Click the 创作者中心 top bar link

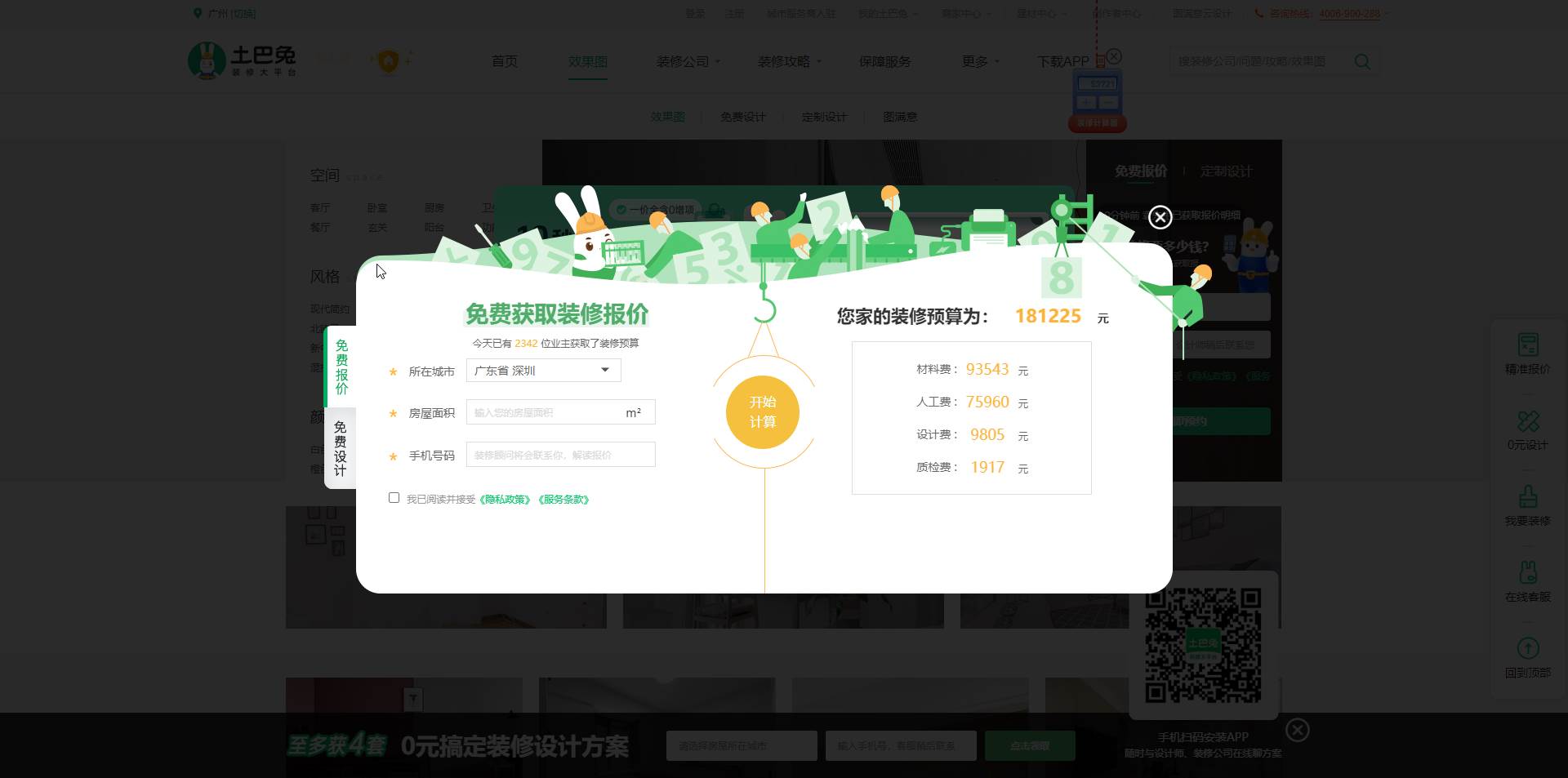(x=1116, y=13)
